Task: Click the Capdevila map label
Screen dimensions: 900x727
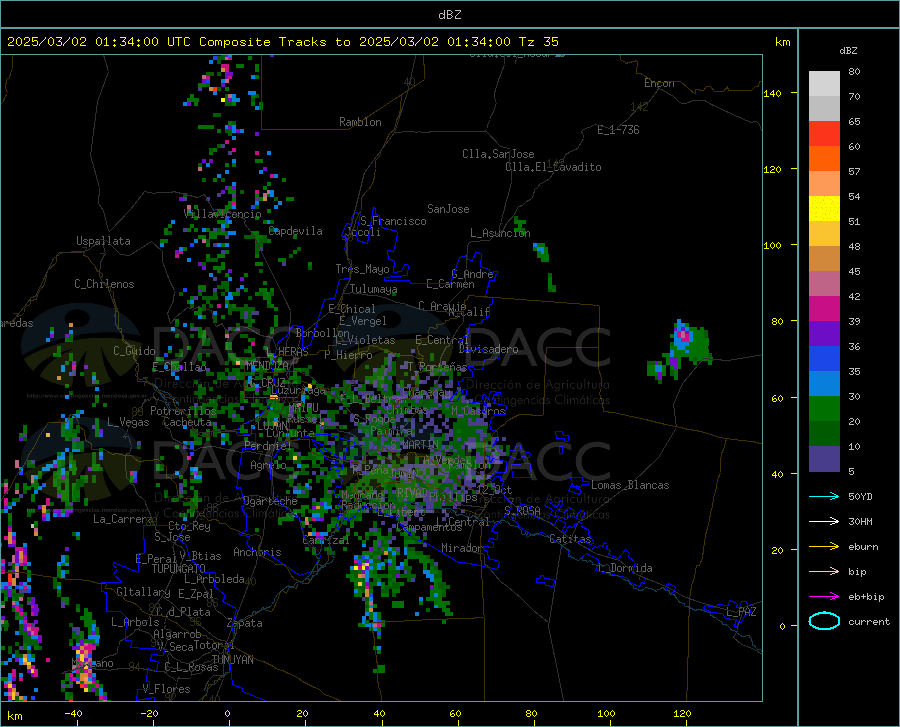Action: (x=295, y=231)
